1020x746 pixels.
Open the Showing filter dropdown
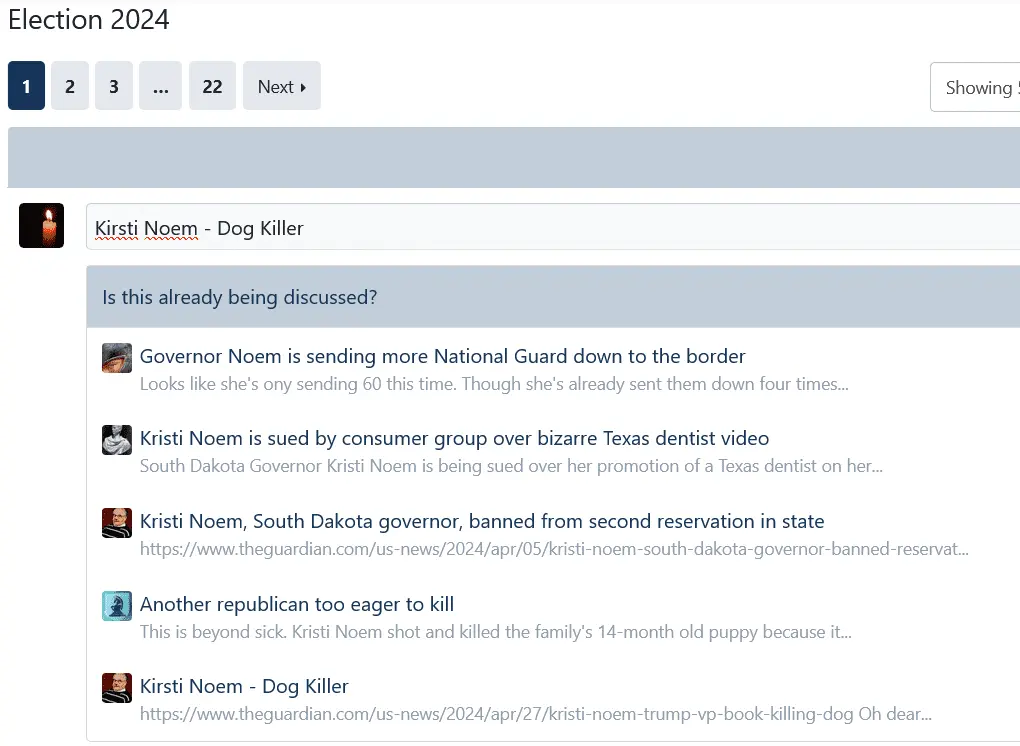tap(976, 88)
